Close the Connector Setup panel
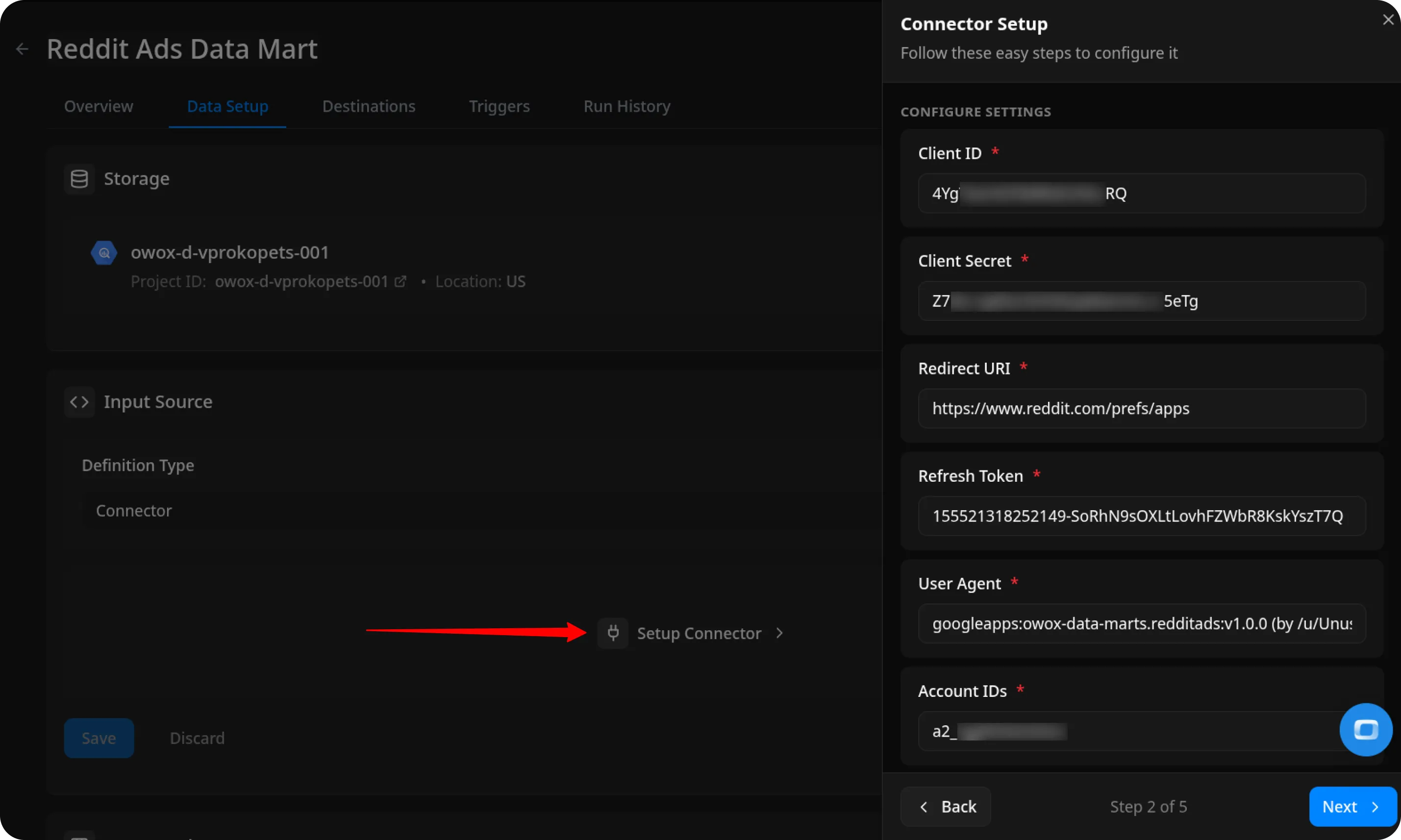Screen dimensions: 1401x840 click(x=1387, y=20)
